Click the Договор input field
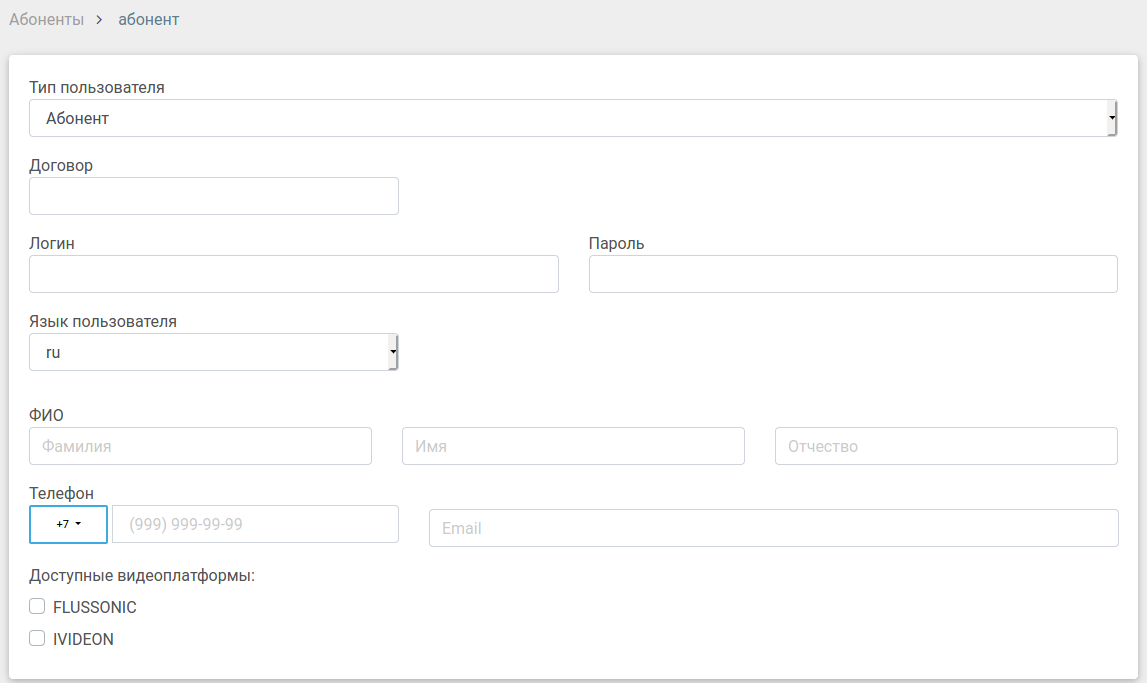1147x683 pixels. pyautogui.click(x=214, y=196)
